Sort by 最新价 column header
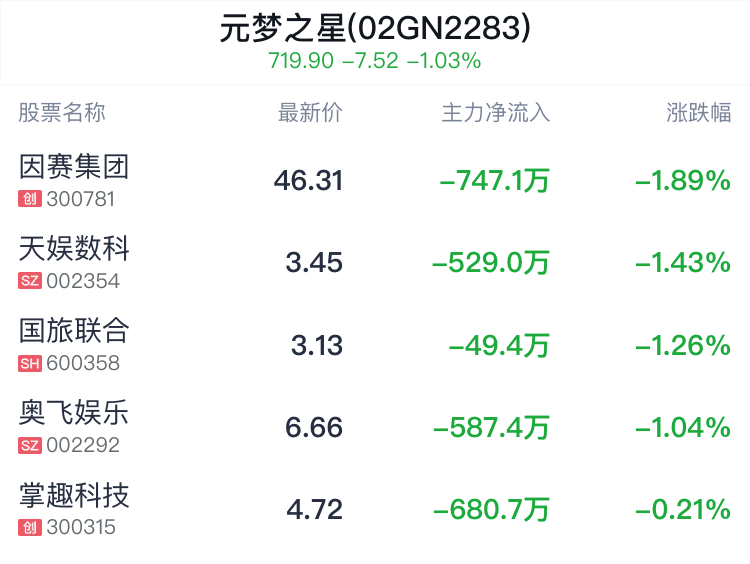 pyautogui.click(x=310, y=113)
